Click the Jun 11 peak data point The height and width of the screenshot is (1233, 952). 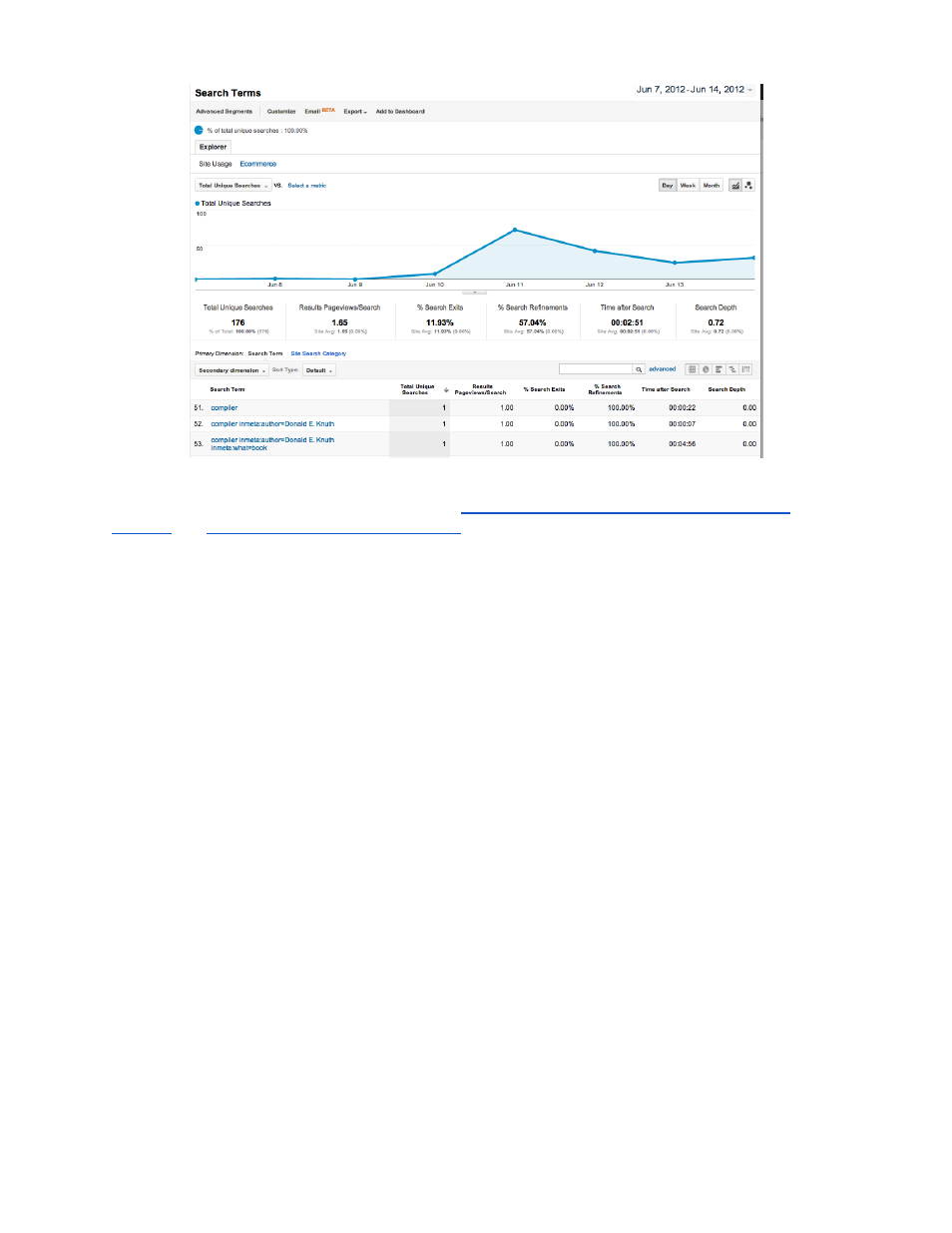(515, 230)
